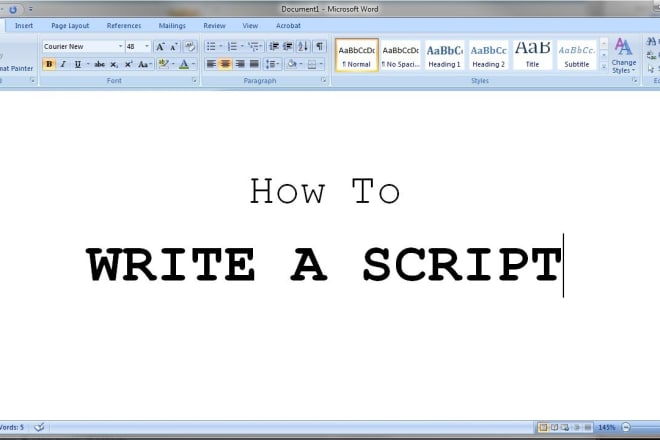Open the Page Layout ribbon tab
Screen dimensions: 660x440
click(x=71, y=25)
